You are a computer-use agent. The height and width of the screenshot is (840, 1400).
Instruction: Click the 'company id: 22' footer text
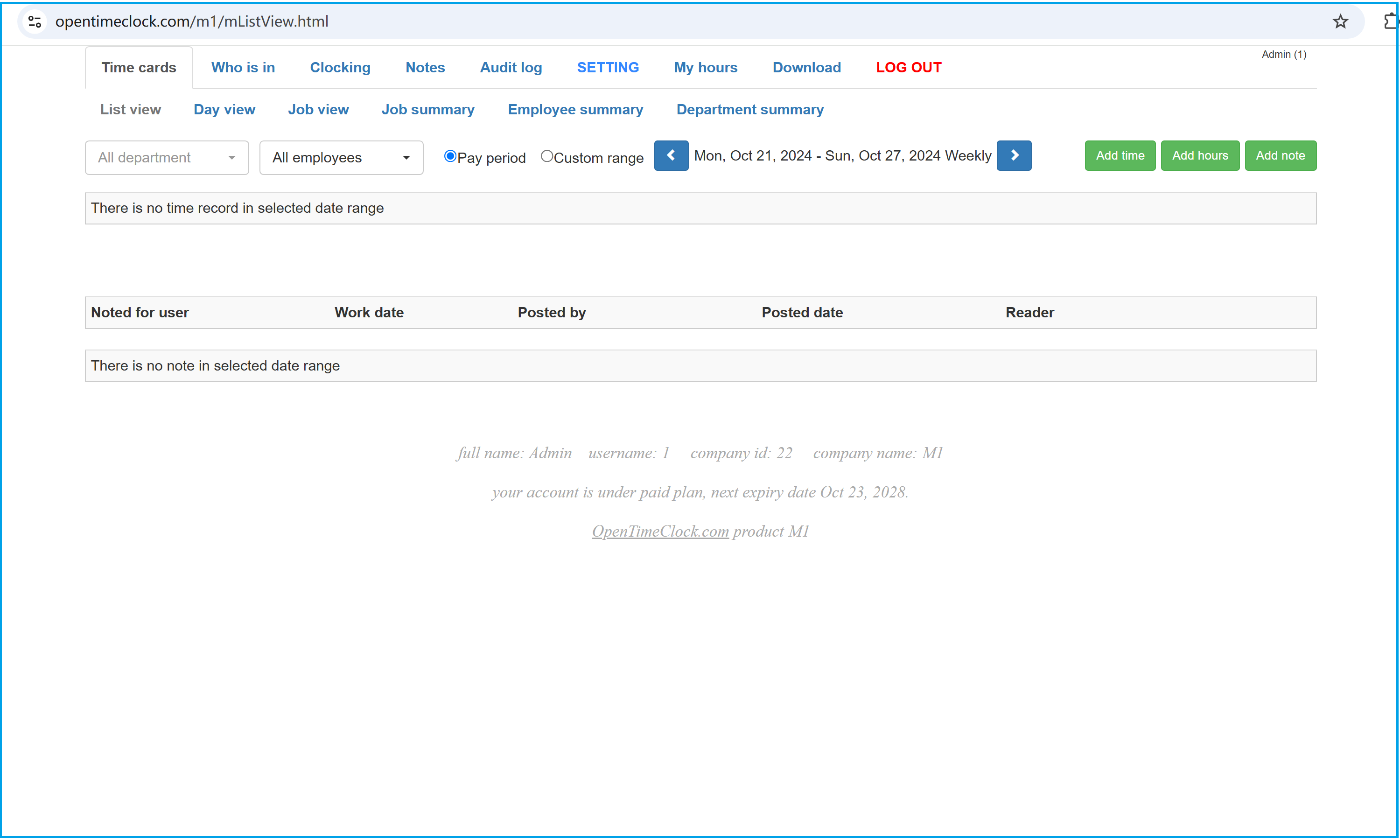(742, 453)
